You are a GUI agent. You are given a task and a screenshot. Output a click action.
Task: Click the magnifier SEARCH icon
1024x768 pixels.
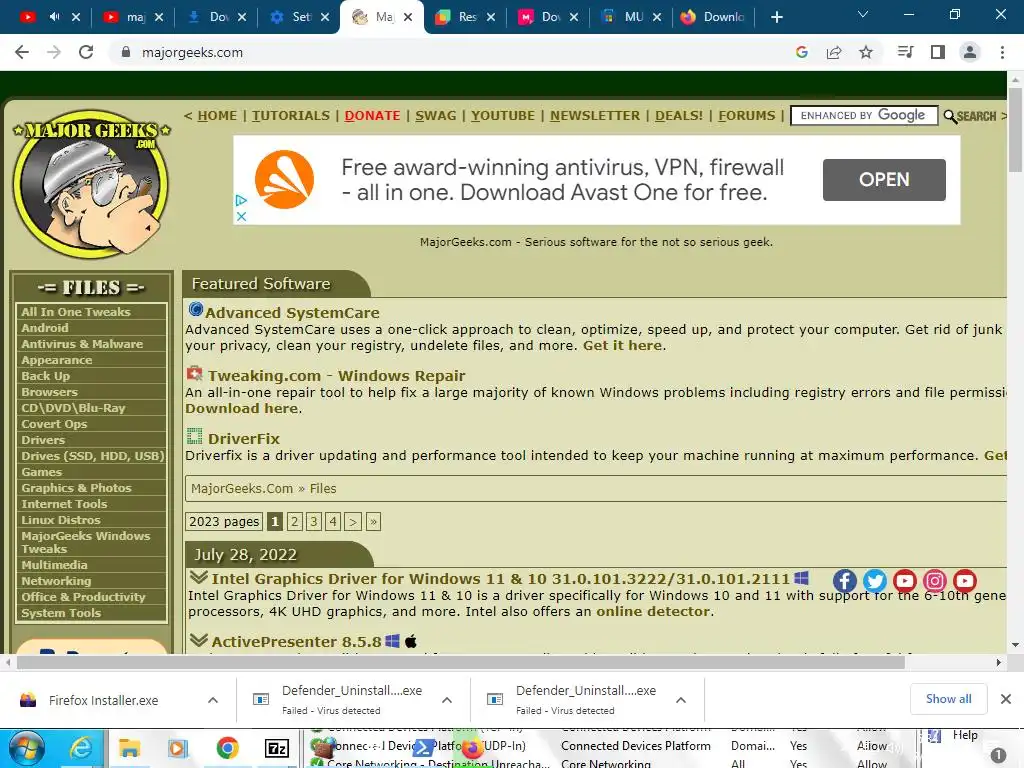970,116
